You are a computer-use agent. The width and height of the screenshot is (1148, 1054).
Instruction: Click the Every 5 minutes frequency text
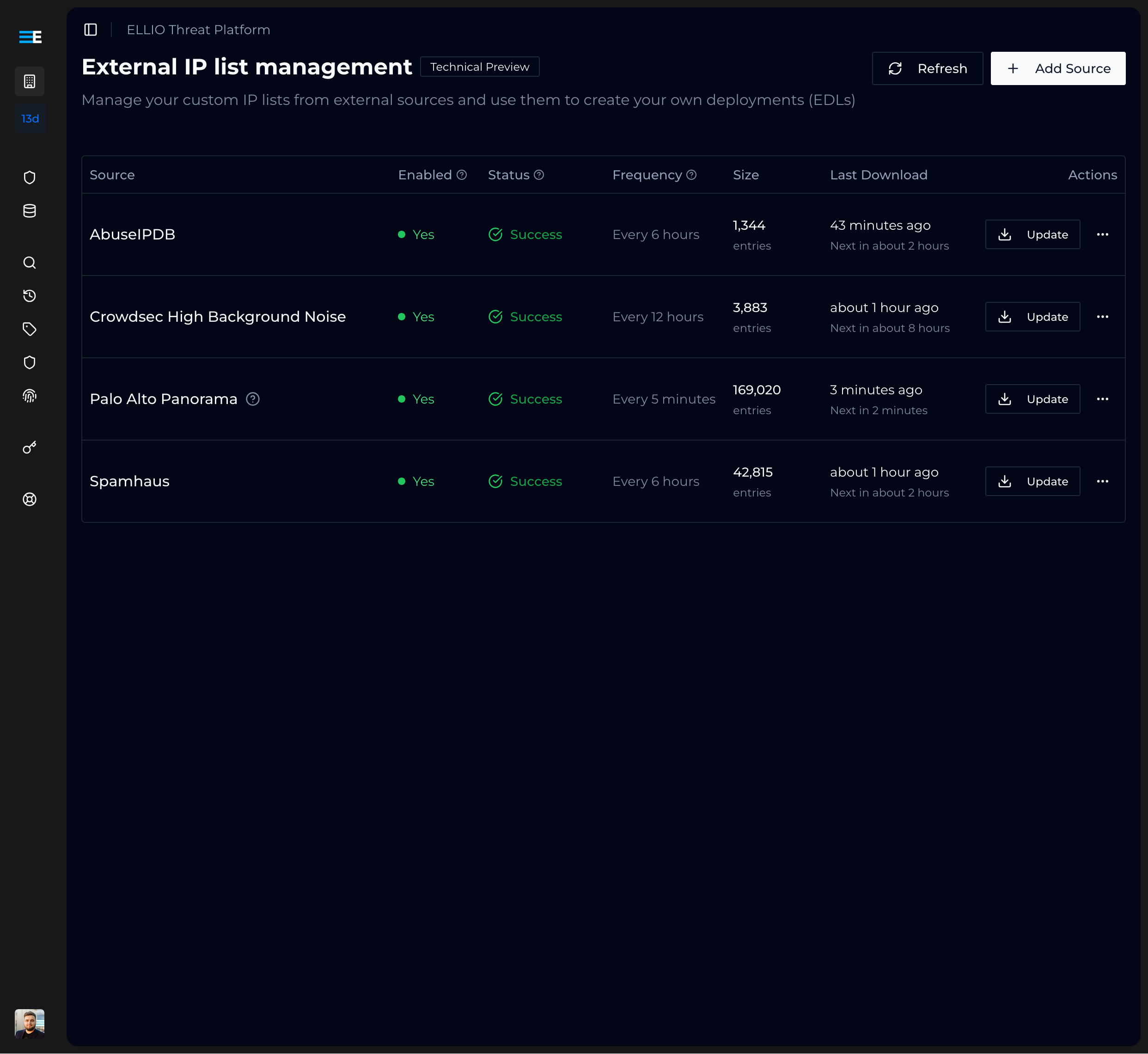[x=664, y=399]
